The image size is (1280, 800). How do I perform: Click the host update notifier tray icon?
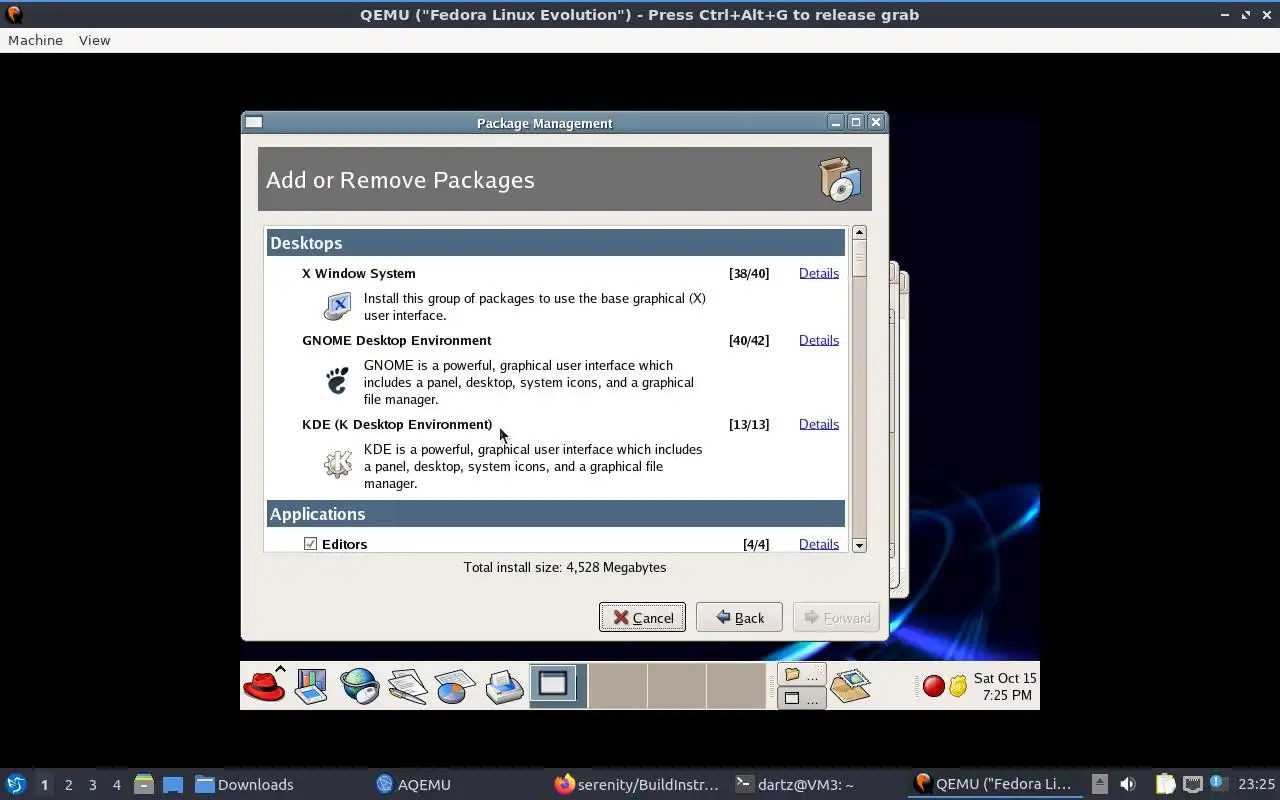1217,783
